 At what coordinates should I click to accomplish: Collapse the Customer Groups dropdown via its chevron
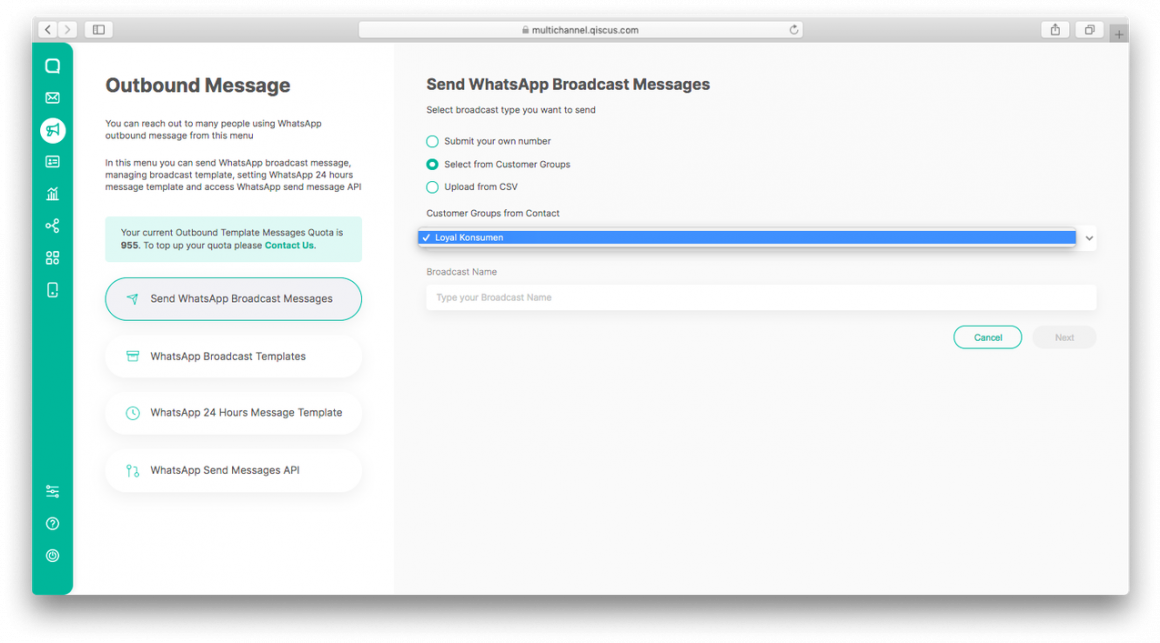coord(1089,238)
